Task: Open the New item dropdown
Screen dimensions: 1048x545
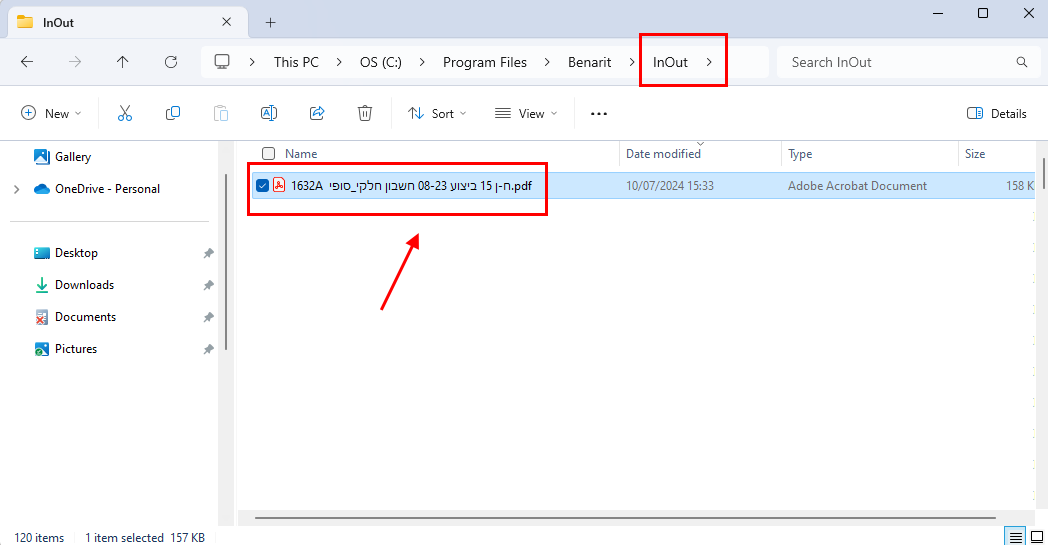Action: (51, 114)
